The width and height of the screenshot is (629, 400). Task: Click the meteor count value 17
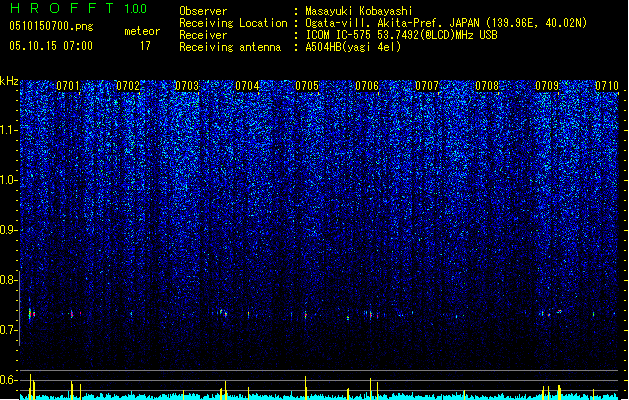(145, 46)
